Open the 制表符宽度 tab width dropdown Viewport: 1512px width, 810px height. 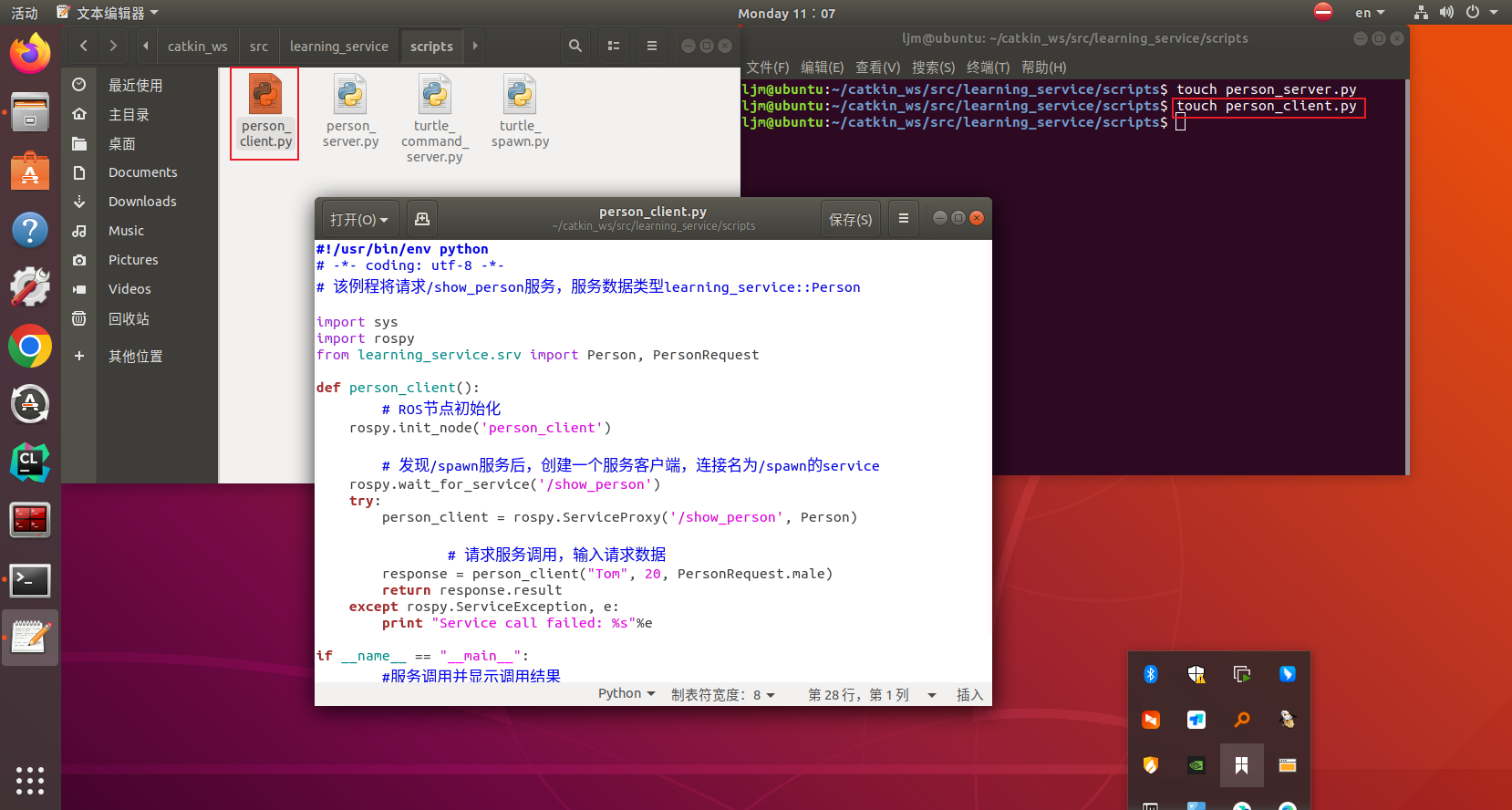point(723,695)
